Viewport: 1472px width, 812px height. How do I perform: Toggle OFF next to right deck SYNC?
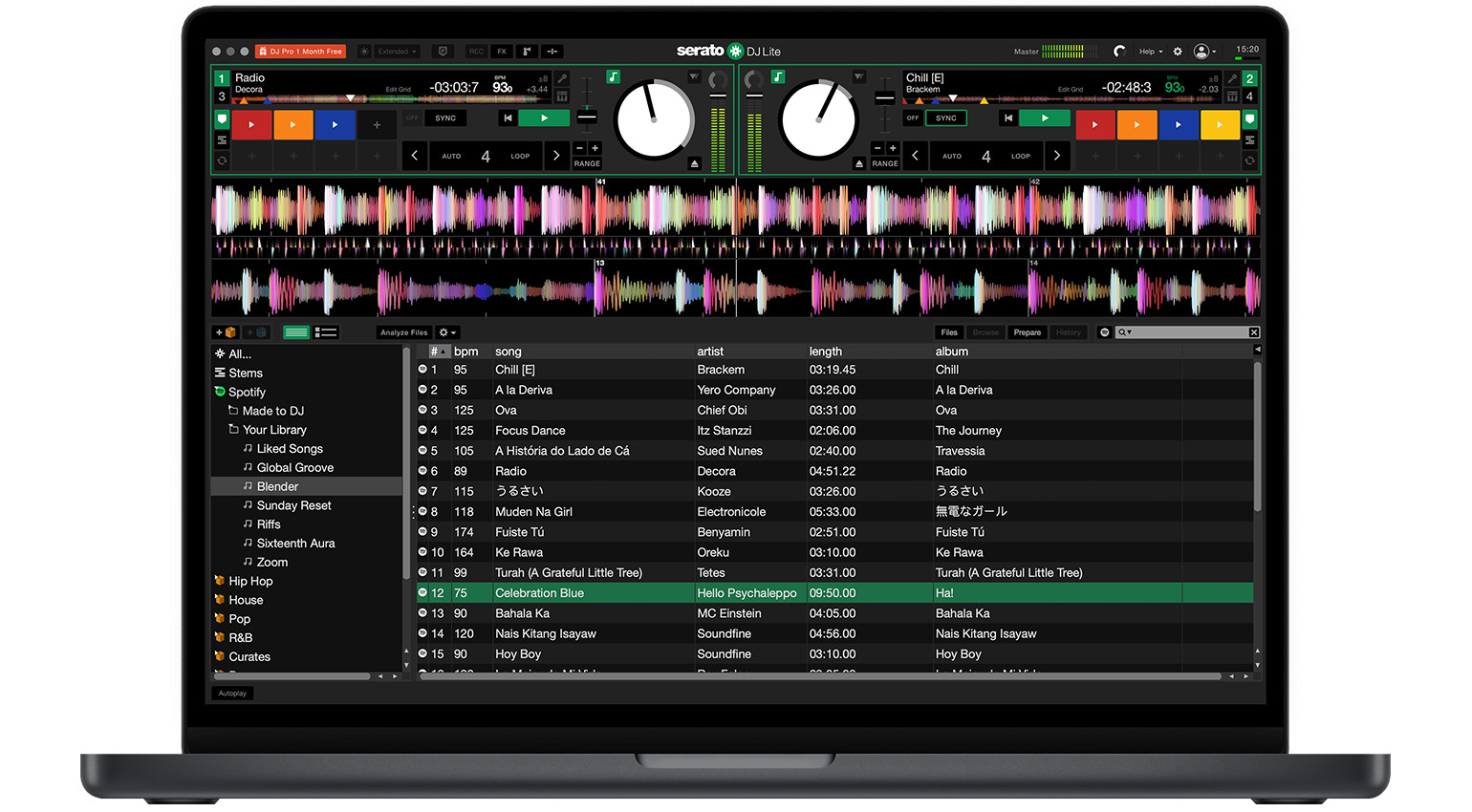(913, 118)
